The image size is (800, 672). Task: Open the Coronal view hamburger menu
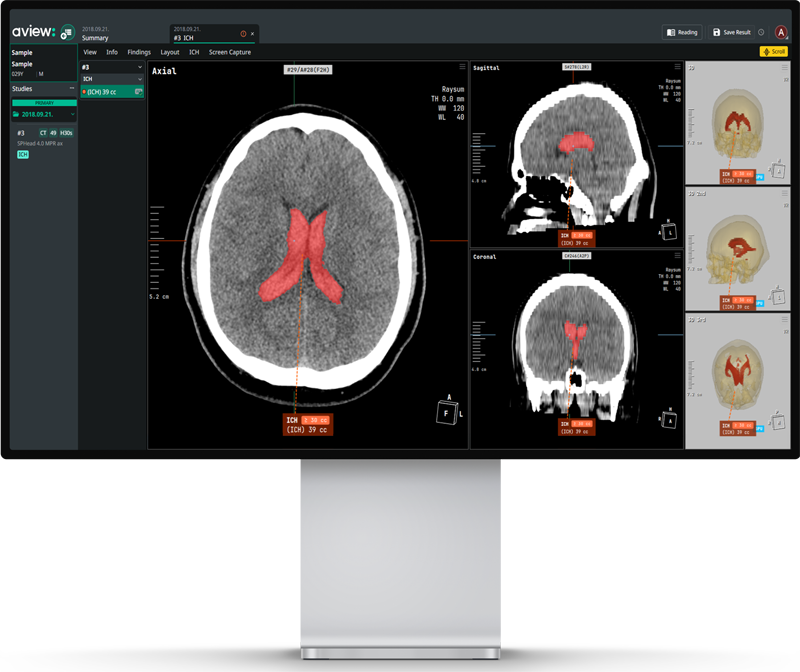click(x=678, y=256)
